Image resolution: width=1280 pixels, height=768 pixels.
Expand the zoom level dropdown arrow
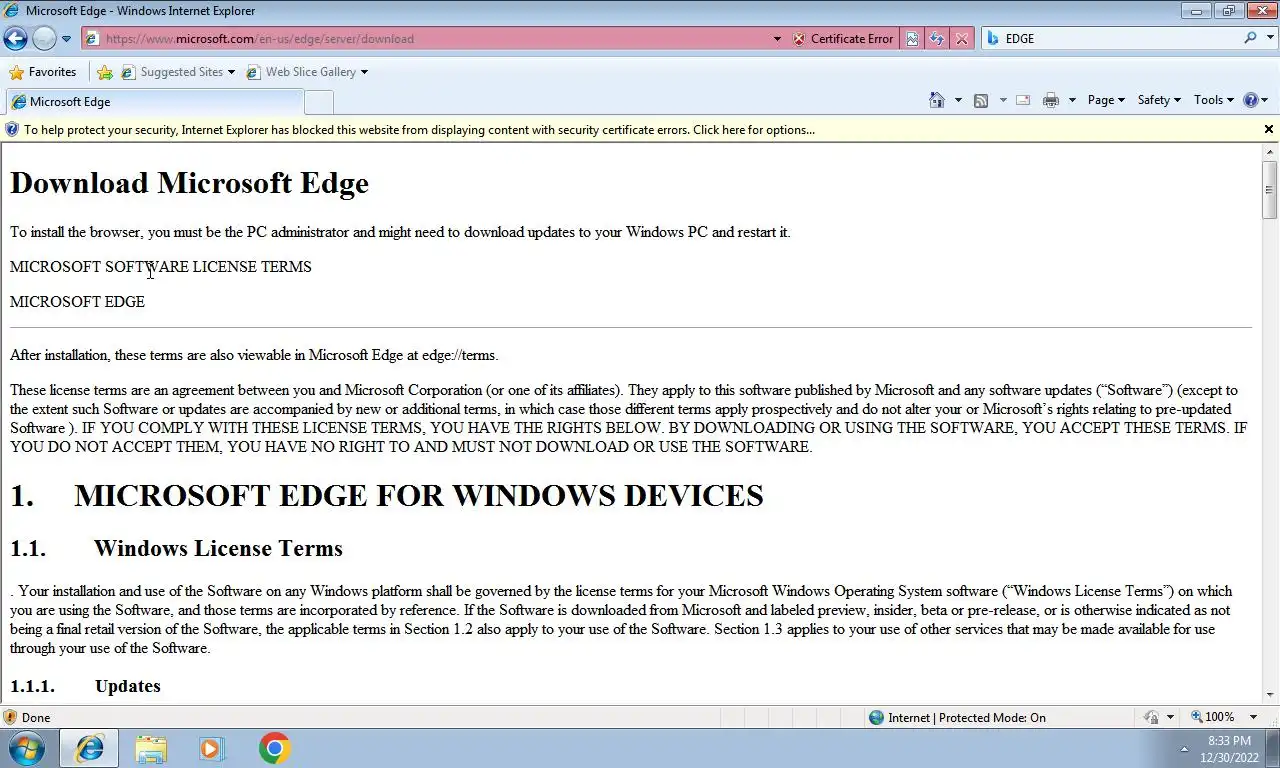1254,717
